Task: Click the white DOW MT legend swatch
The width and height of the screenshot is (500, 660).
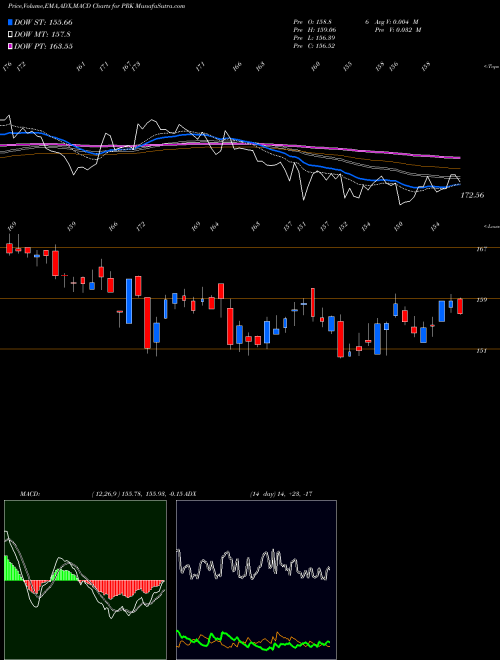Action: pos(11,35)
